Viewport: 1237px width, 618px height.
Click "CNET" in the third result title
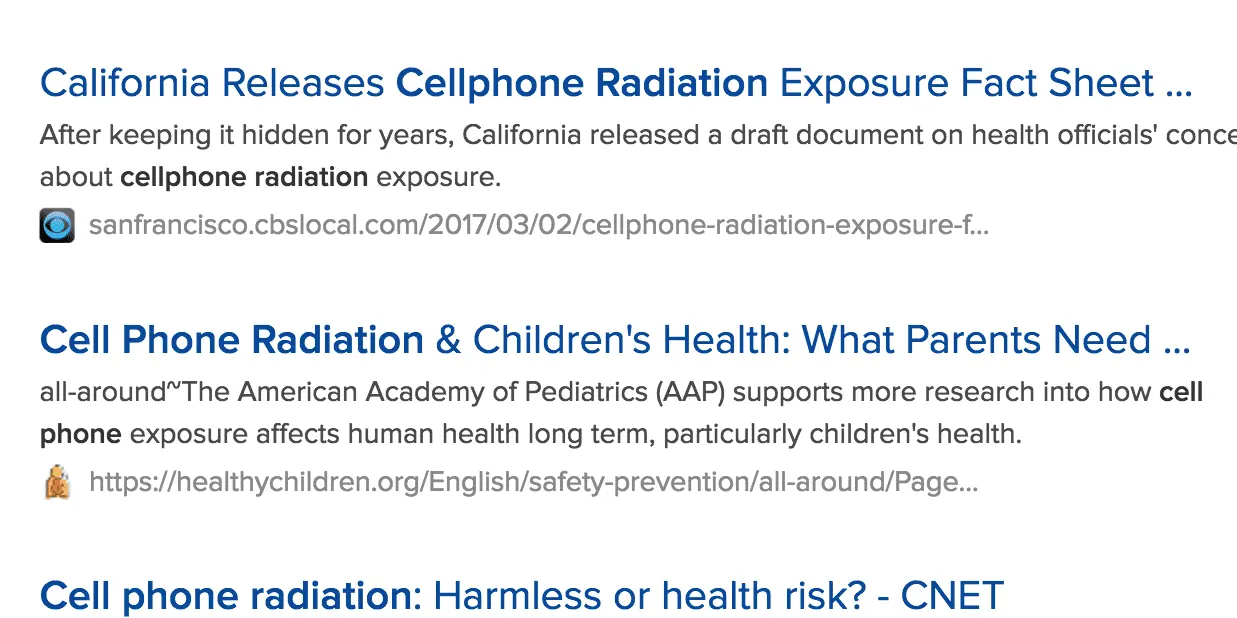click(951, 597)
